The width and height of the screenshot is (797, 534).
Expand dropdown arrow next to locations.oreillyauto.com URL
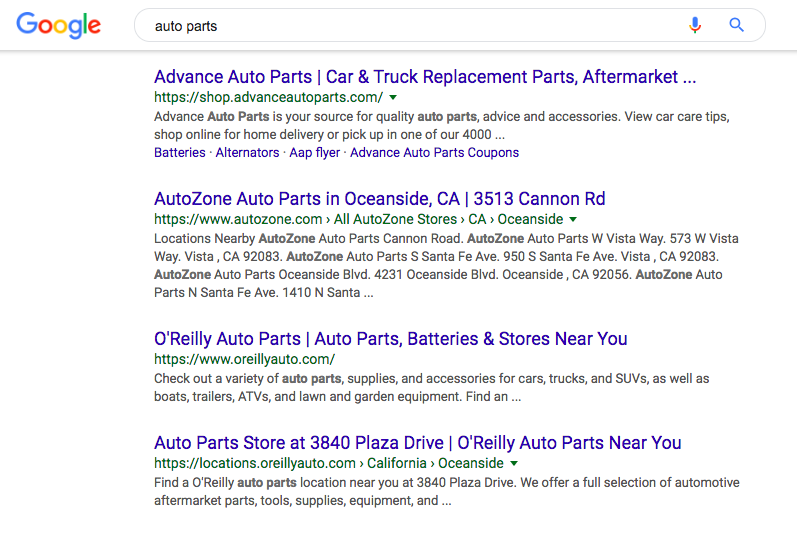click(x=513, y=463)
